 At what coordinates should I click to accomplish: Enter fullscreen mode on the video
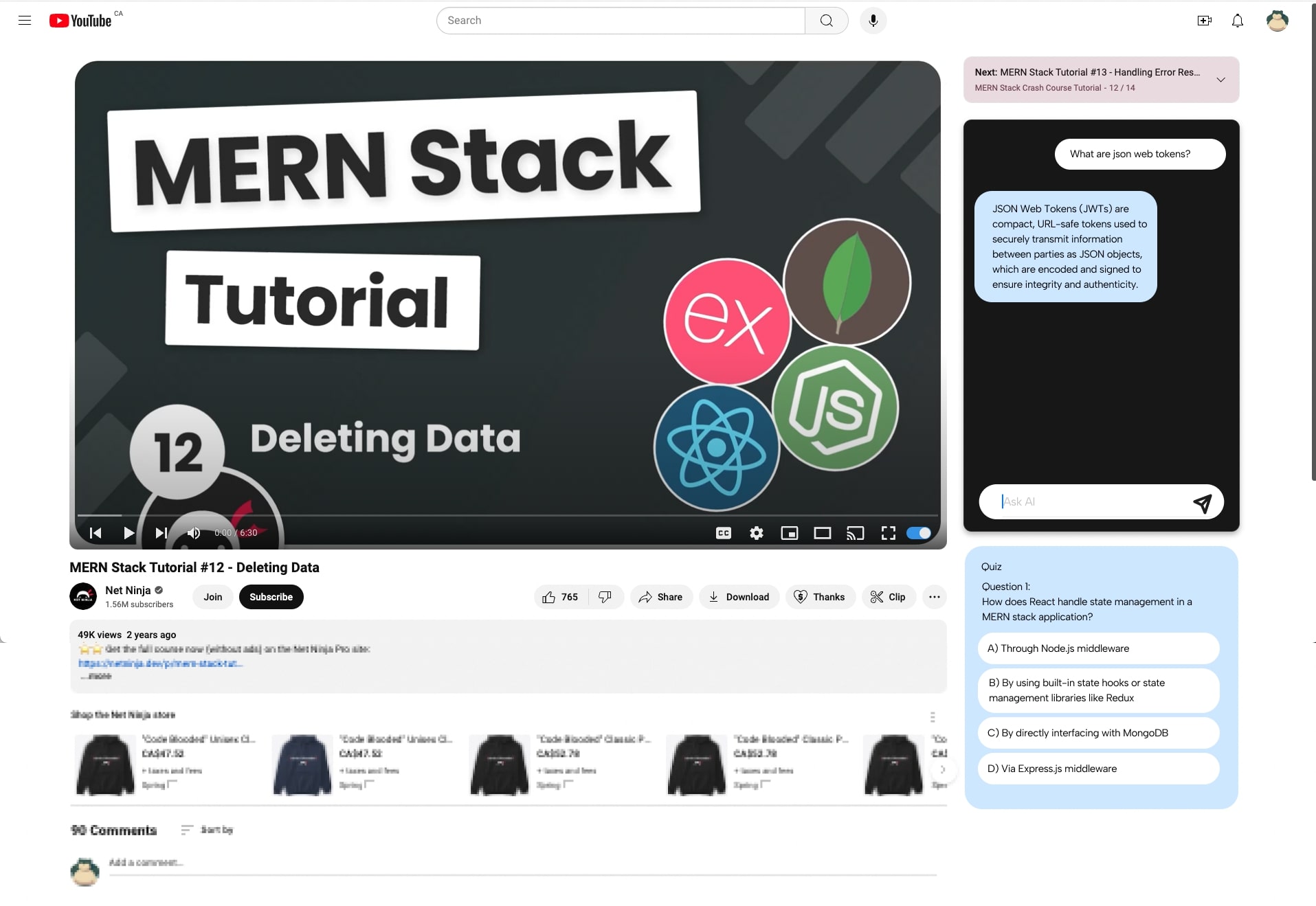click(x=888, y=533)
